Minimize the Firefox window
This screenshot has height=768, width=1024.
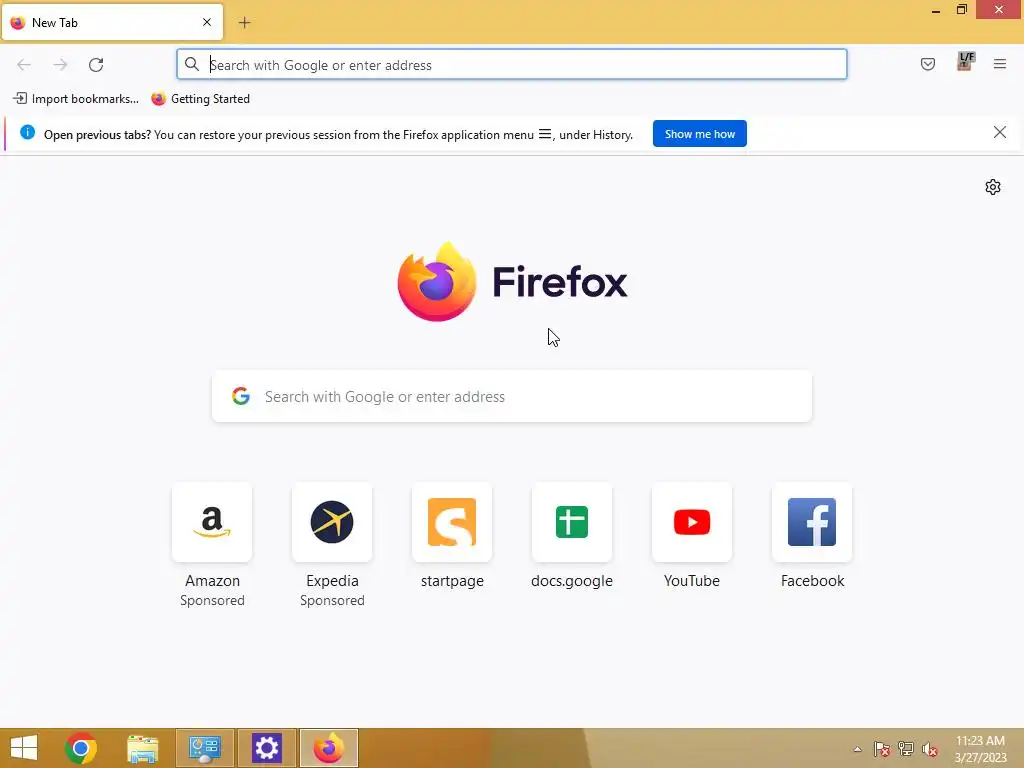pos(935,10)
